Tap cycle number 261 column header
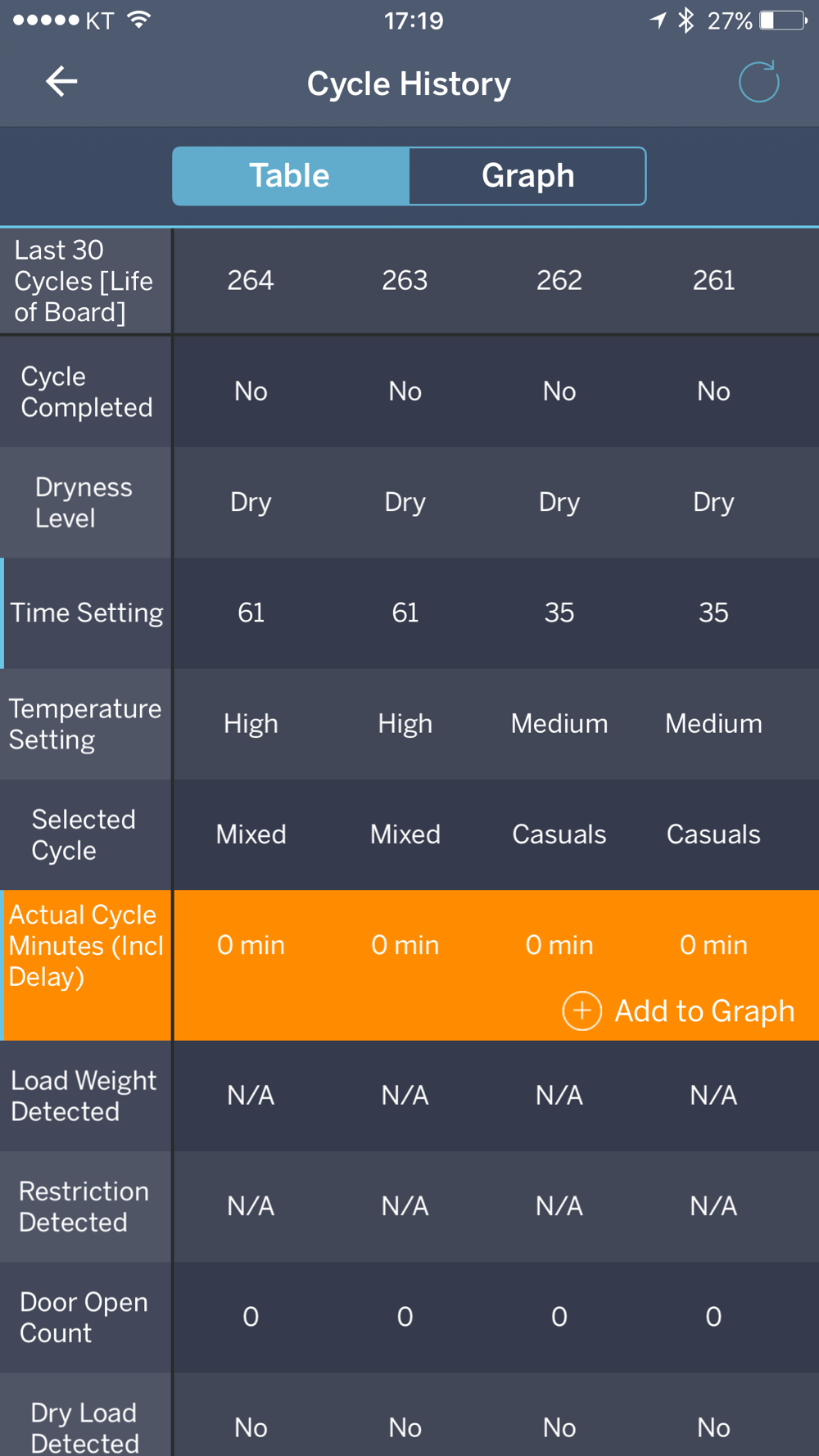819x1456 pixels. click(x=713, y=280)
